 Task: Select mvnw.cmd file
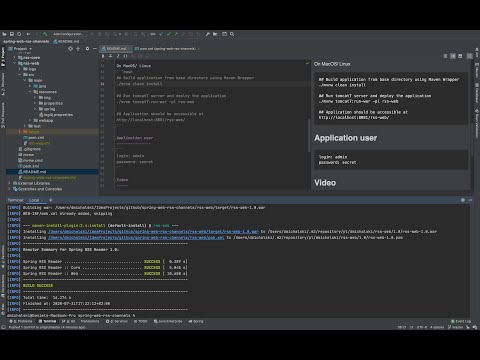coord(31,160)
